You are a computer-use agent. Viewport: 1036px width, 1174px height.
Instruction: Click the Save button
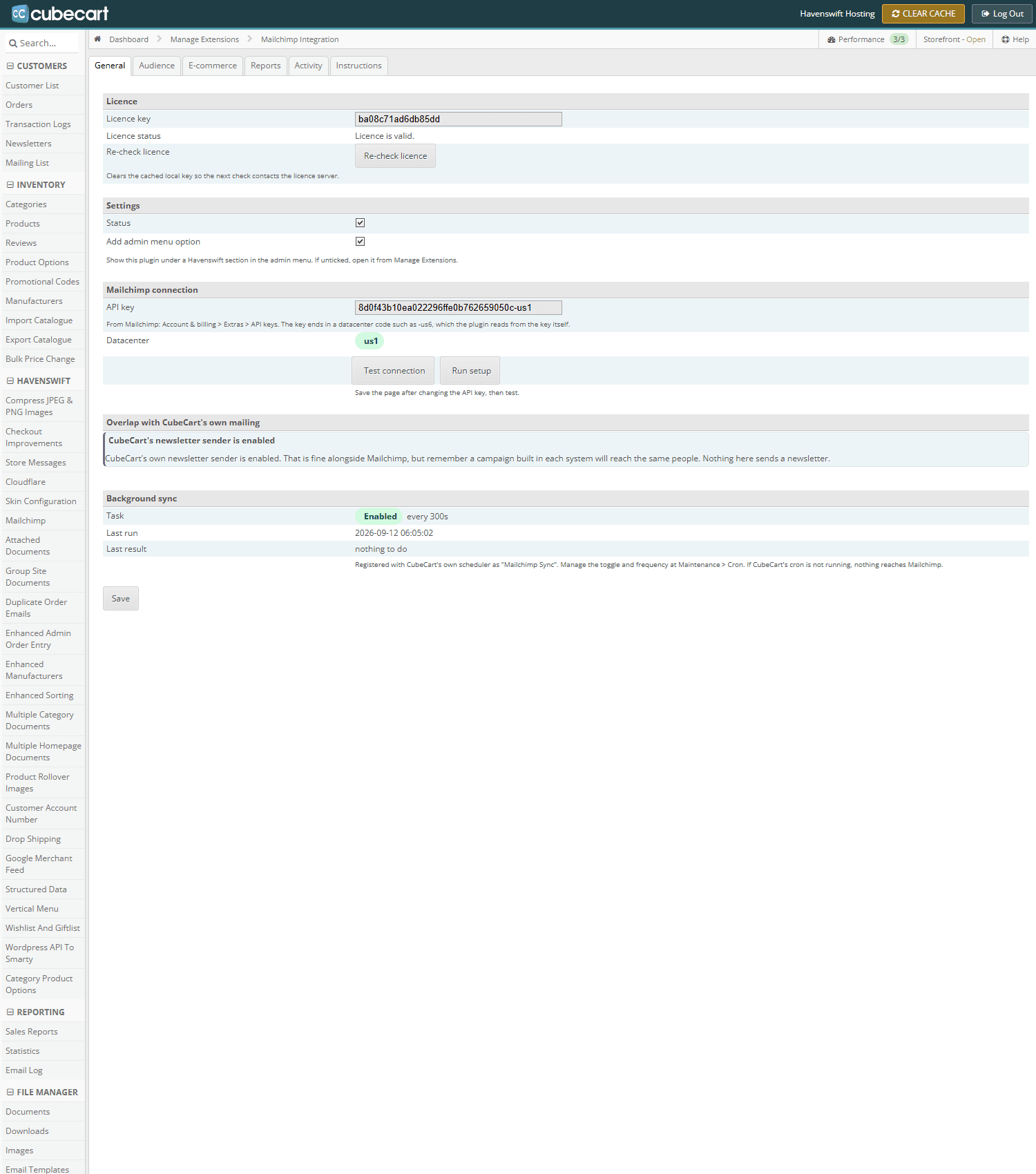[121, 599]
